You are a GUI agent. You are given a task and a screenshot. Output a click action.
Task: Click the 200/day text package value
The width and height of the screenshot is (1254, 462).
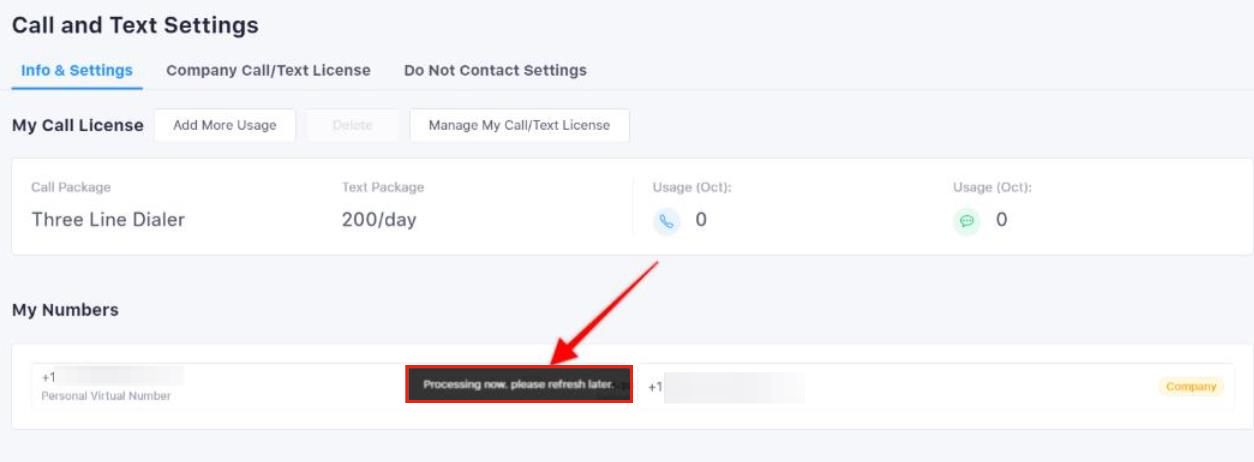(379, 220)
